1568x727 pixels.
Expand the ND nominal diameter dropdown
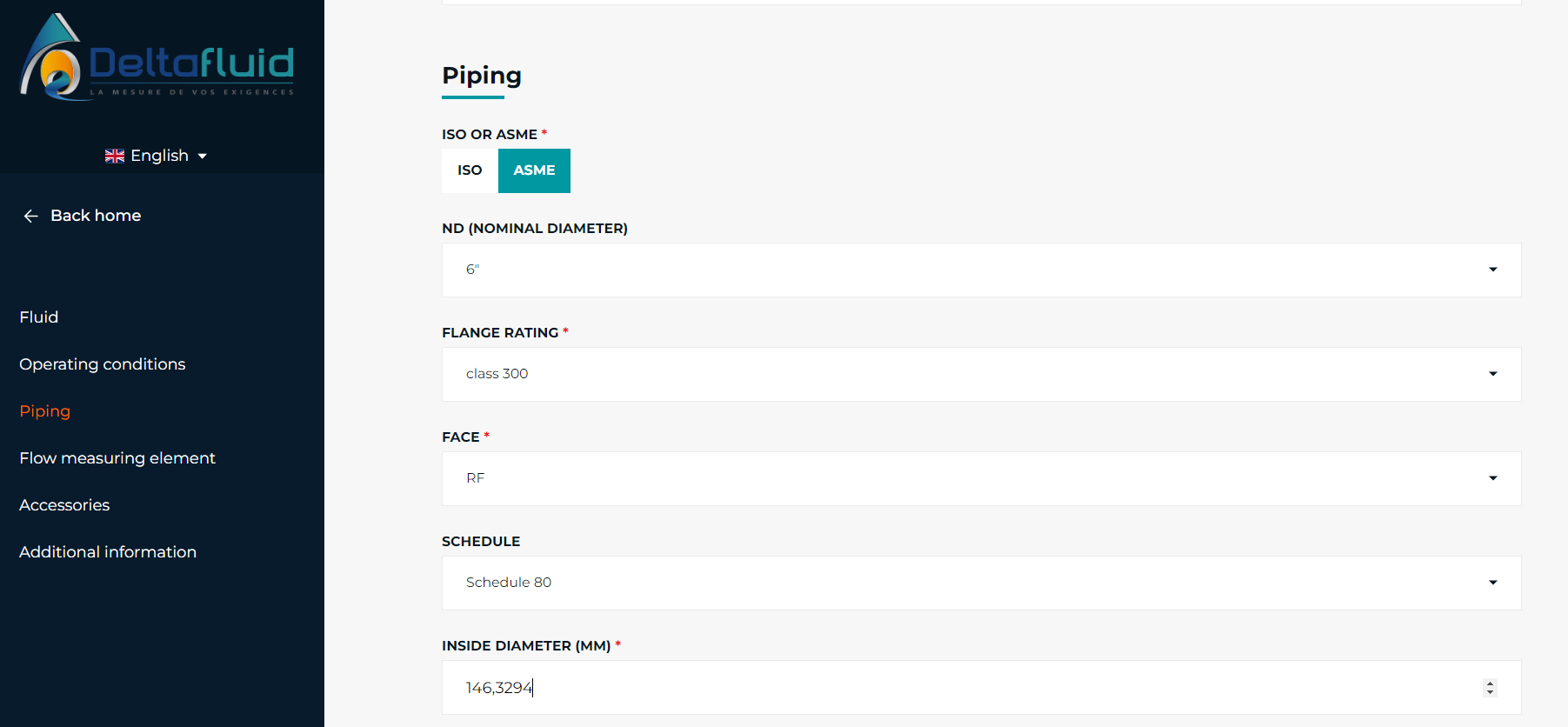(x=981, y=270)
